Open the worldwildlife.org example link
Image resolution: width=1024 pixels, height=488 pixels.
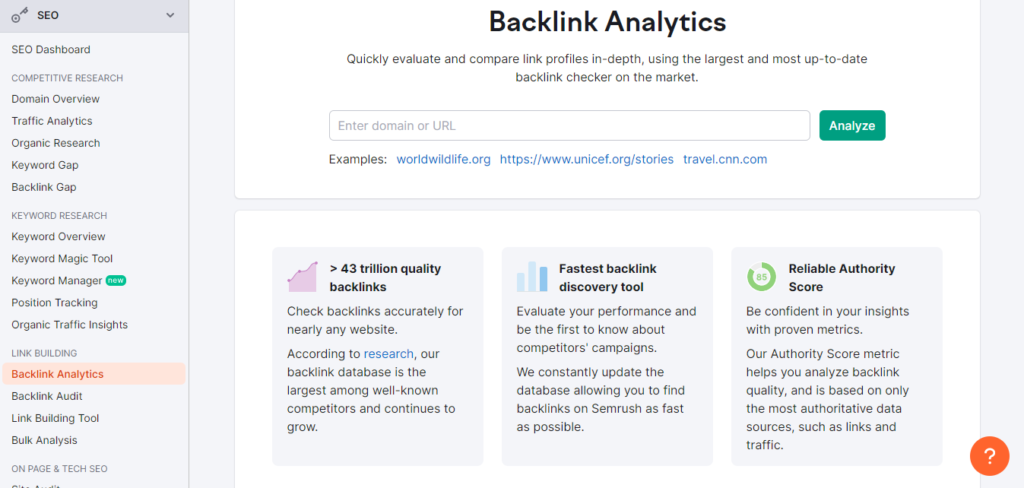(443, 159)
